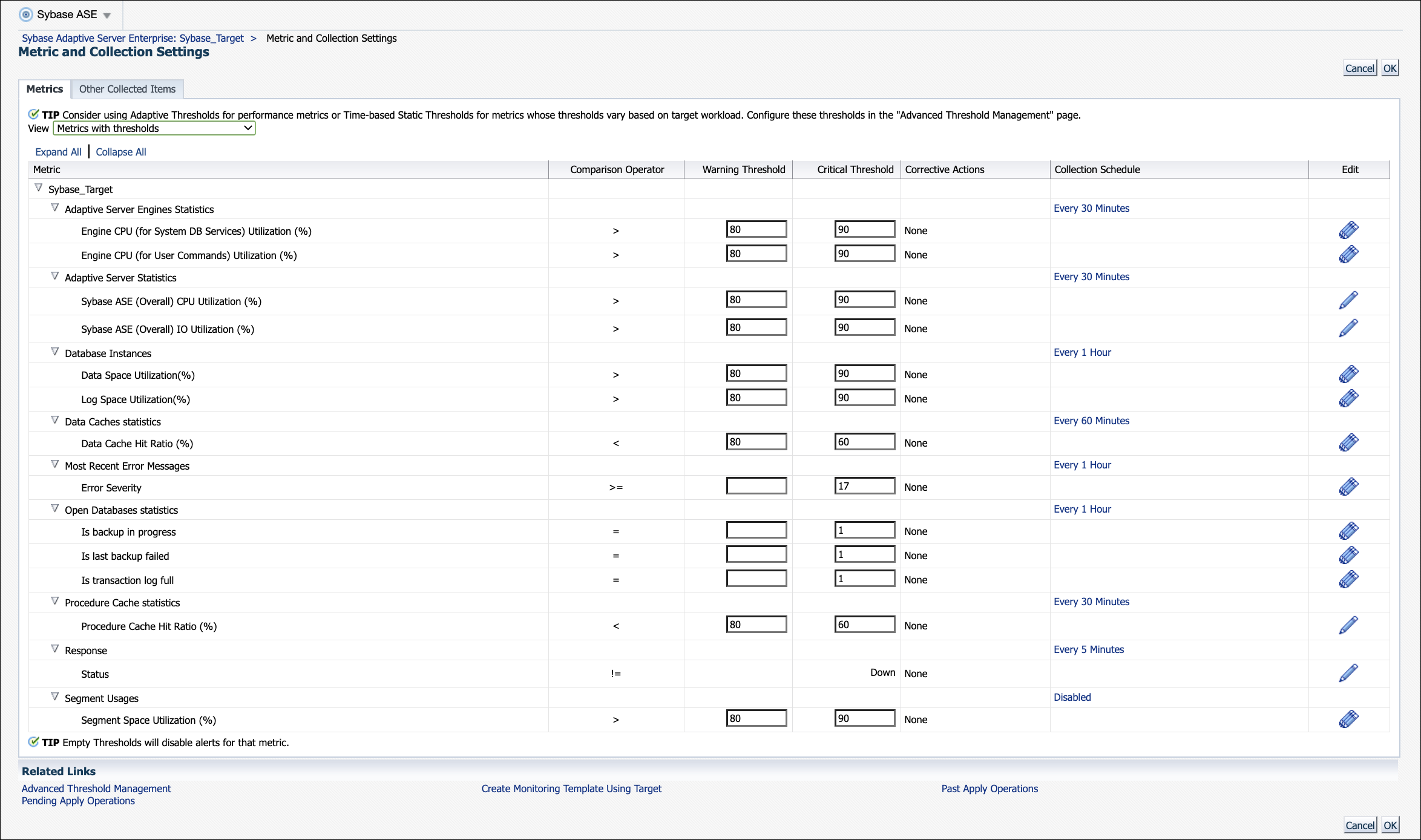Open 'Disabled' schedule for Segment Usages
The height and width of the screenshot is (840, 1421).
(1072, 697)
